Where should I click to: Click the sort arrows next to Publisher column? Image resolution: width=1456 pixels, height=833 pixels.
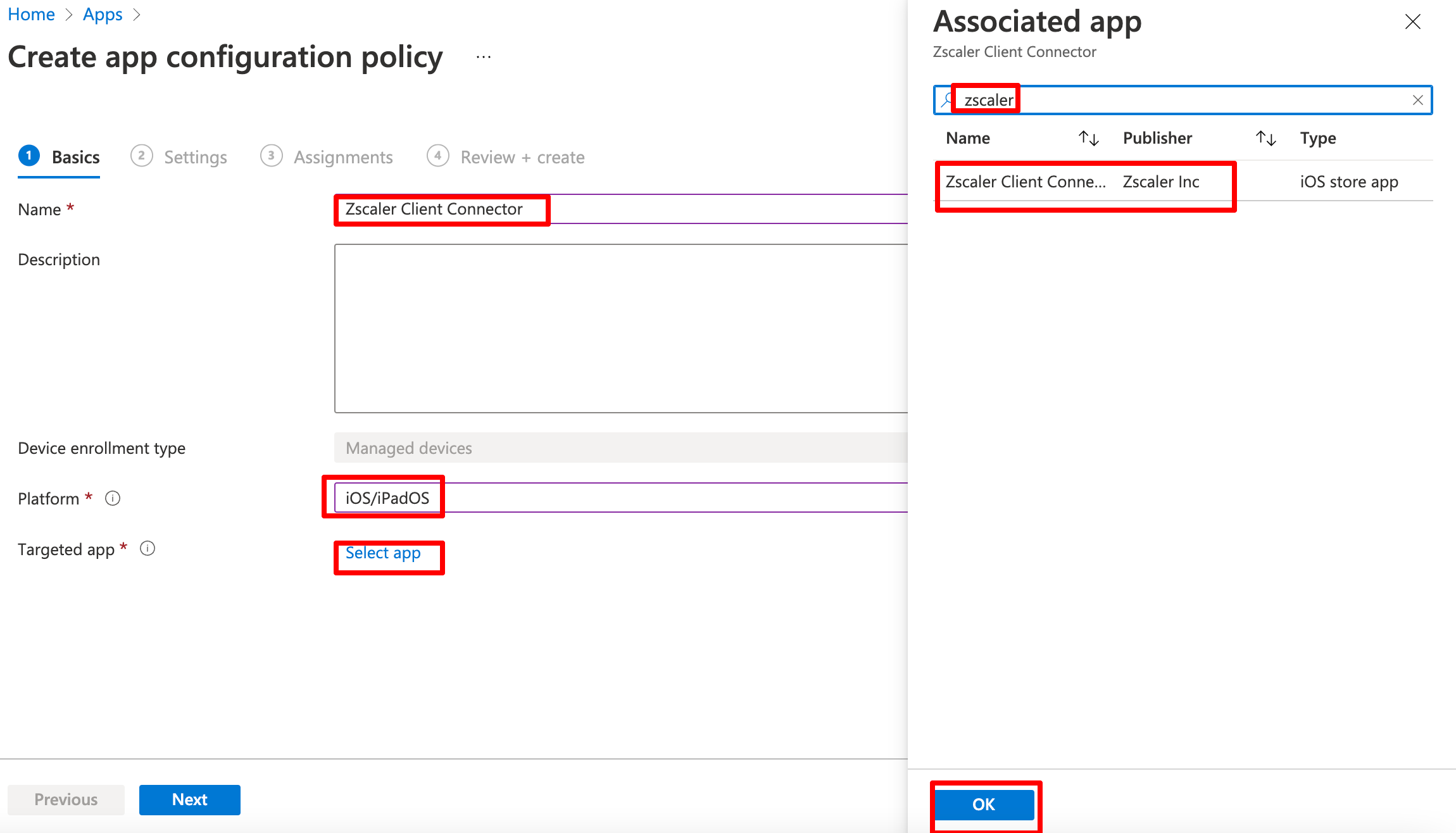pyautogui.click(x=1265, y=138)
